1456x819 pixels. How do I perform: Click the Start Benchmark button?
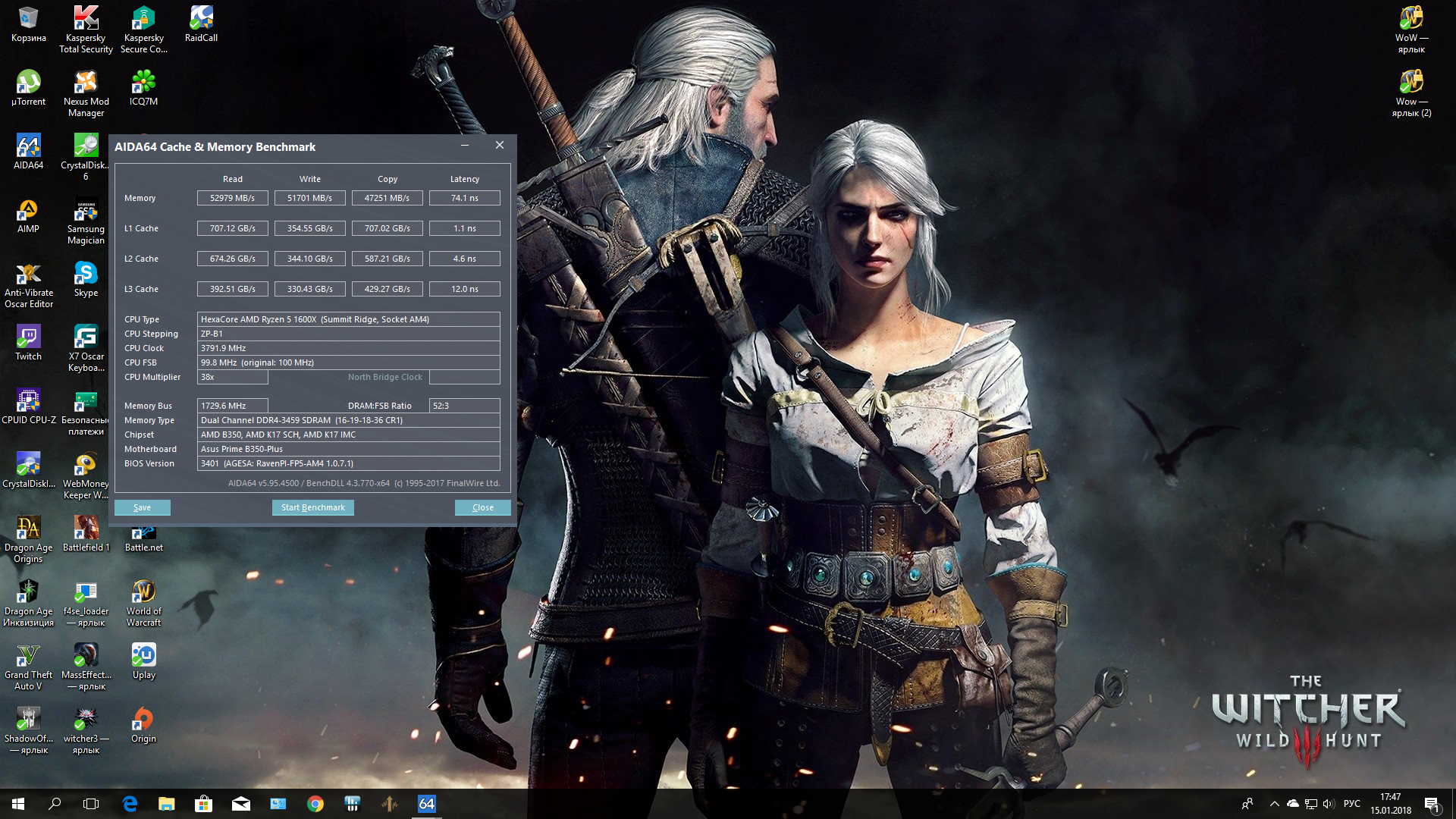point(312,507)
